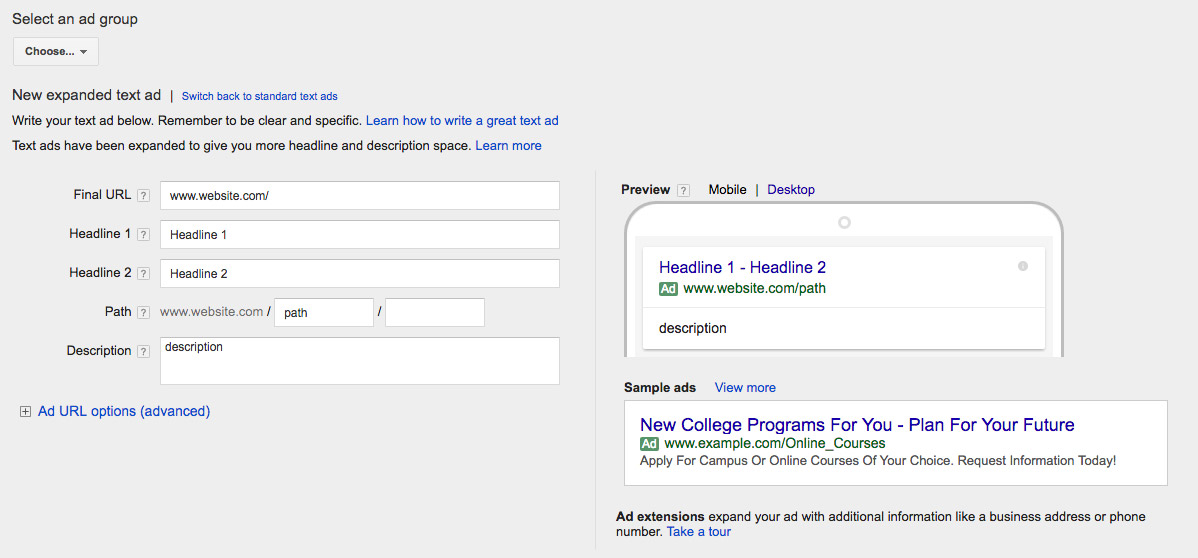
Task: Click Take a tour of ad extensions
Action: pos(698,531)
